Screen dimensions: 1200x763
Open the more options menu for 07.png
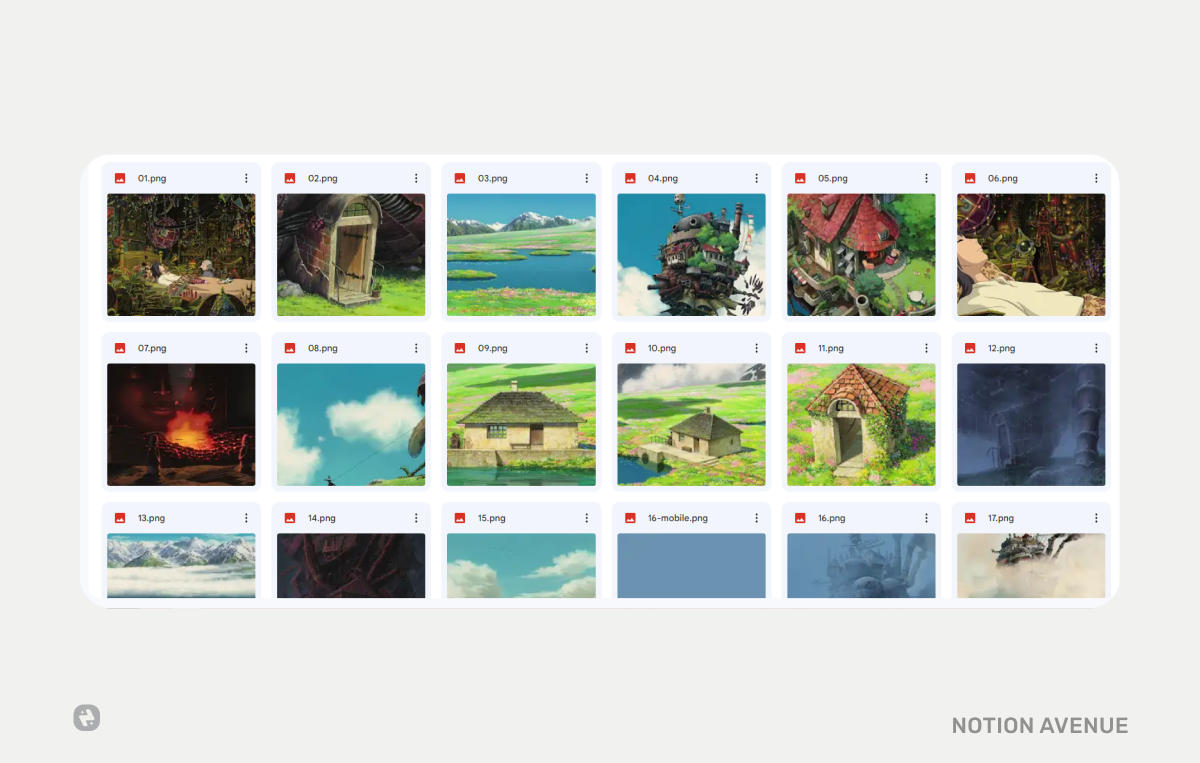pyautogui.click(x=246, y=348)
